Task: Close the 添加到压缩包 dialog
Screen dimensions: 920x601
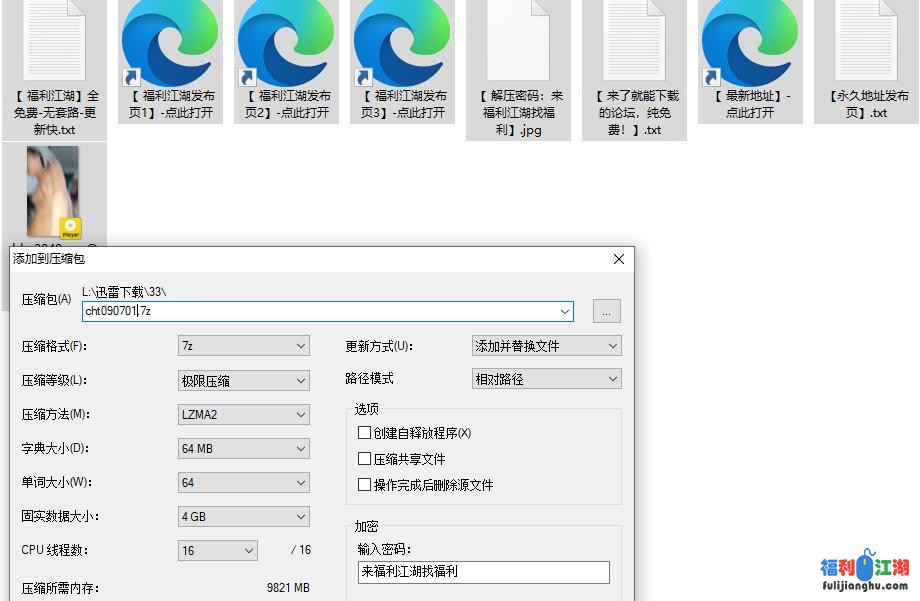Action: (619, 259)
